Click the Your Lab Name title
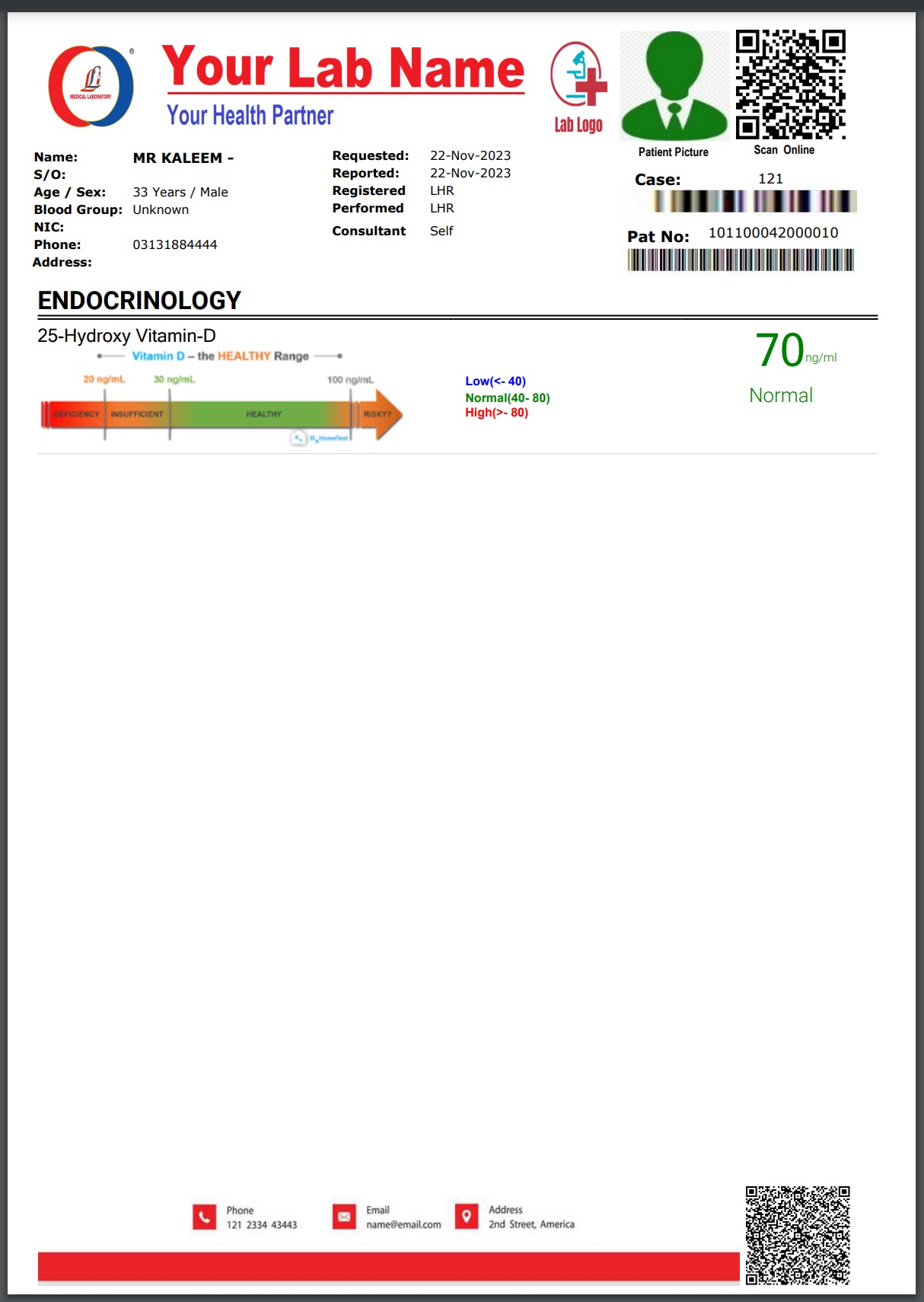Image resolution: width=924 pixels, height=1302 pixels. (x=343, y=67)
